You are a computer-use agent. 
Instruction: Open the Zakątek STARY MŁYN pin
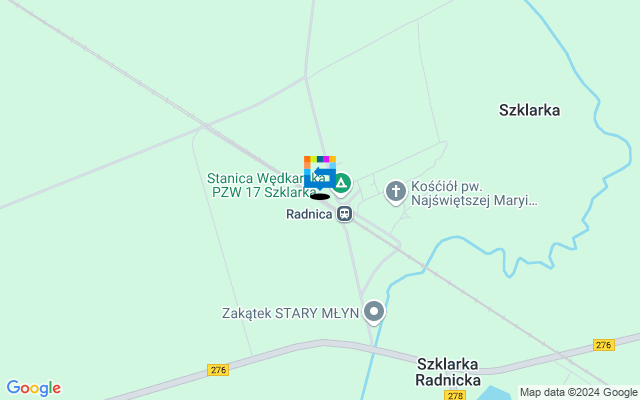[x=374, y=313]
